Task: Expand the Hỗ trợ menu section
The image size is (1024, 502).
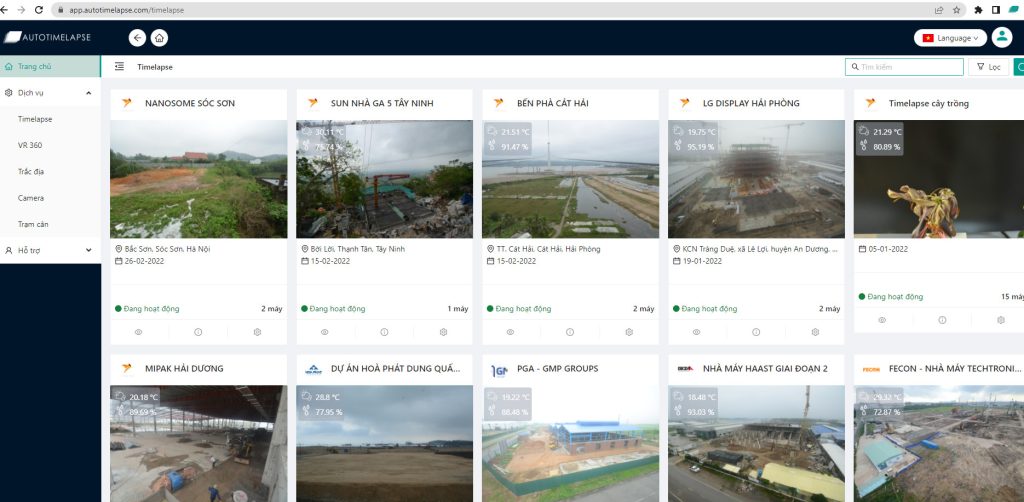Action: click(x=50, y=250)
